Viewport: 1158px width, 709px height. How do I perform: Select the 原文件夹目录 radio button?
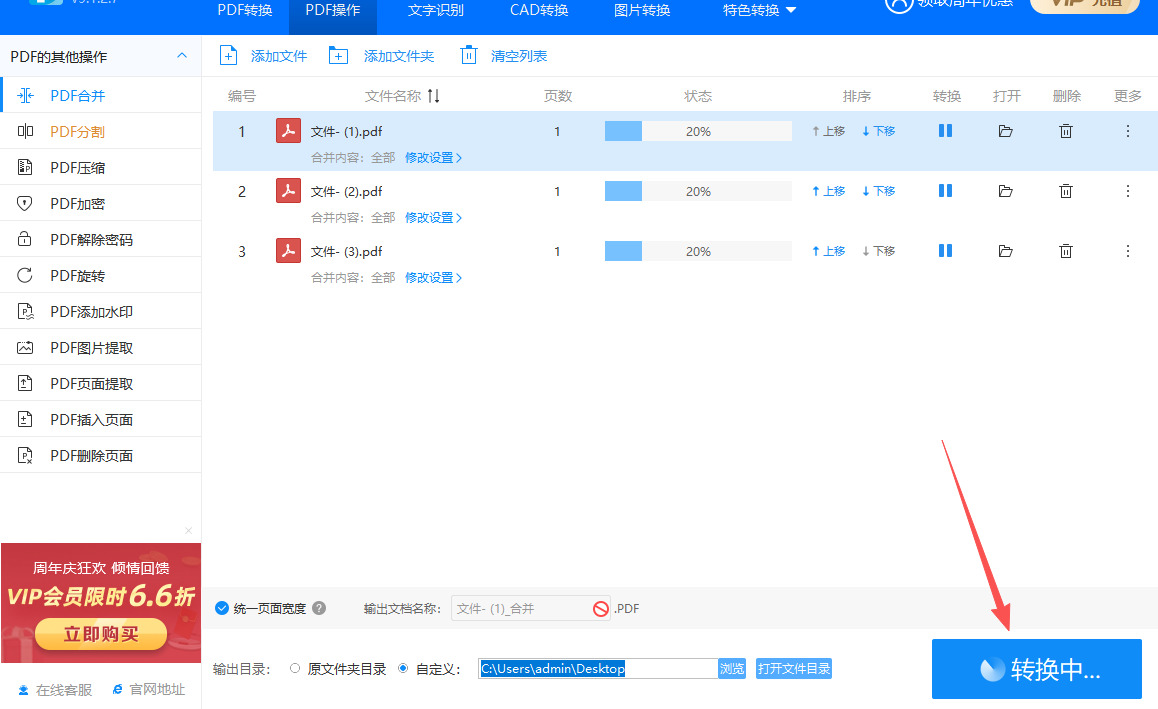pyautogui.click(x=295, y=668)
